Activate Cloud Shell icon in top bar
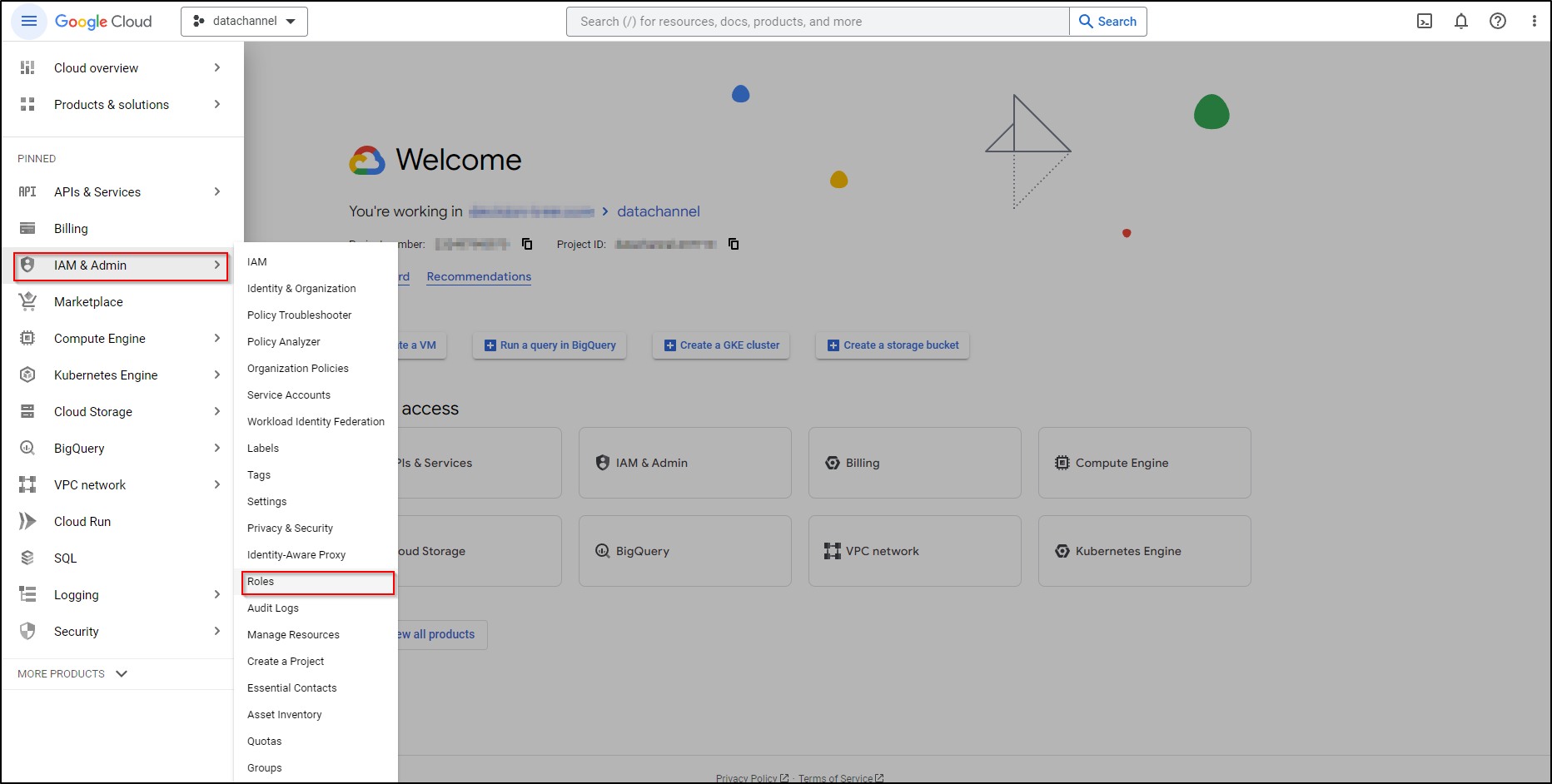Image resolution: width=1552 pixels, height=784 pixels. pyautogui.click(x=1425, y=21)
